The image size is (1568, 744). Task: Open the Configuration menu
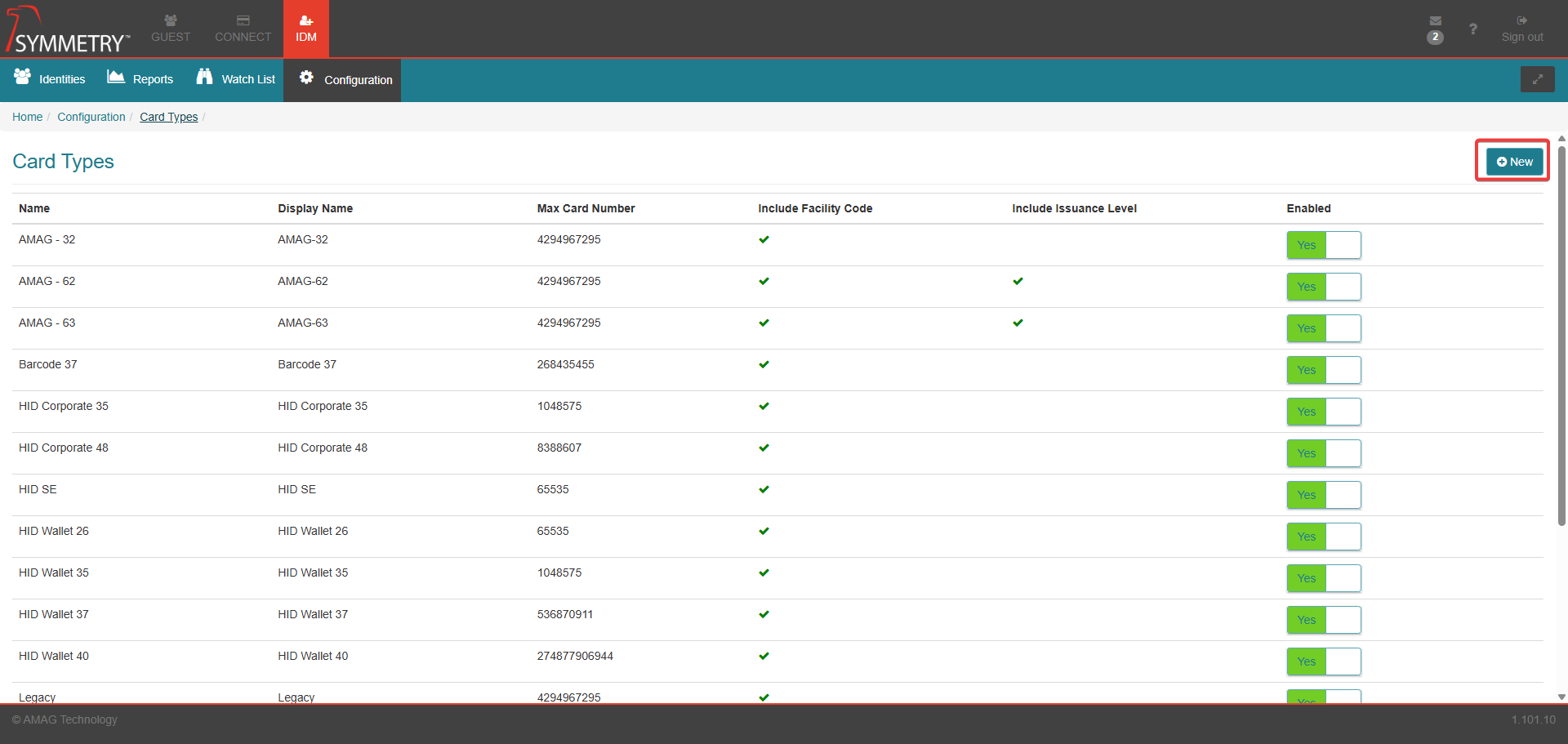[345, 80]
